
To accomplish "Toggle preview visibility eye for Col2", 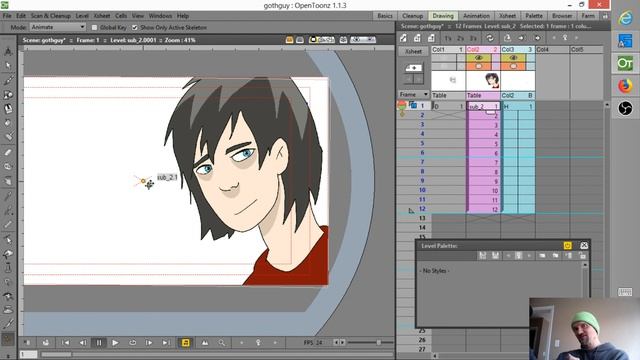I will (x=479, y=58).
